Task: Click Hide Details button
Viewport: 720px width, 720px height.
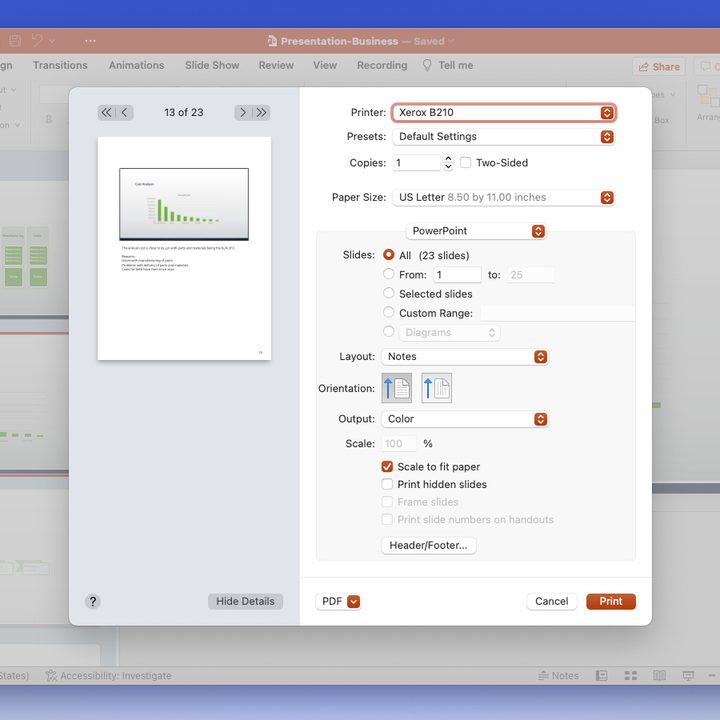Action: coord(245,602)
